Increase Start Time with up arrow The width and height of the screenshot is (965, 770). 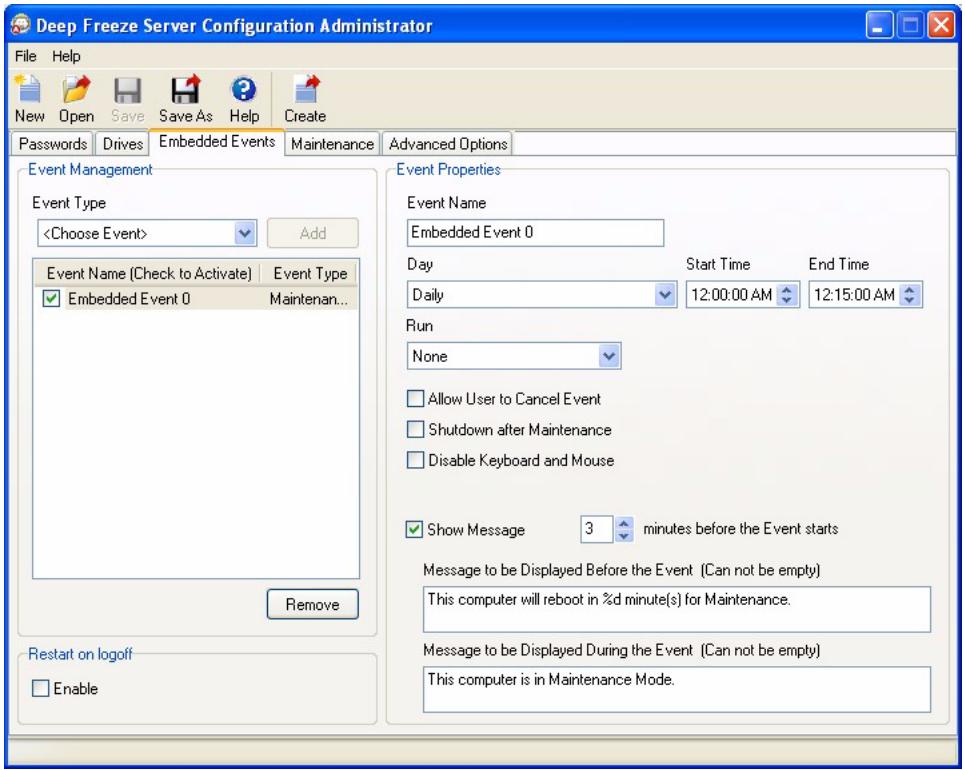click(787, 289)
